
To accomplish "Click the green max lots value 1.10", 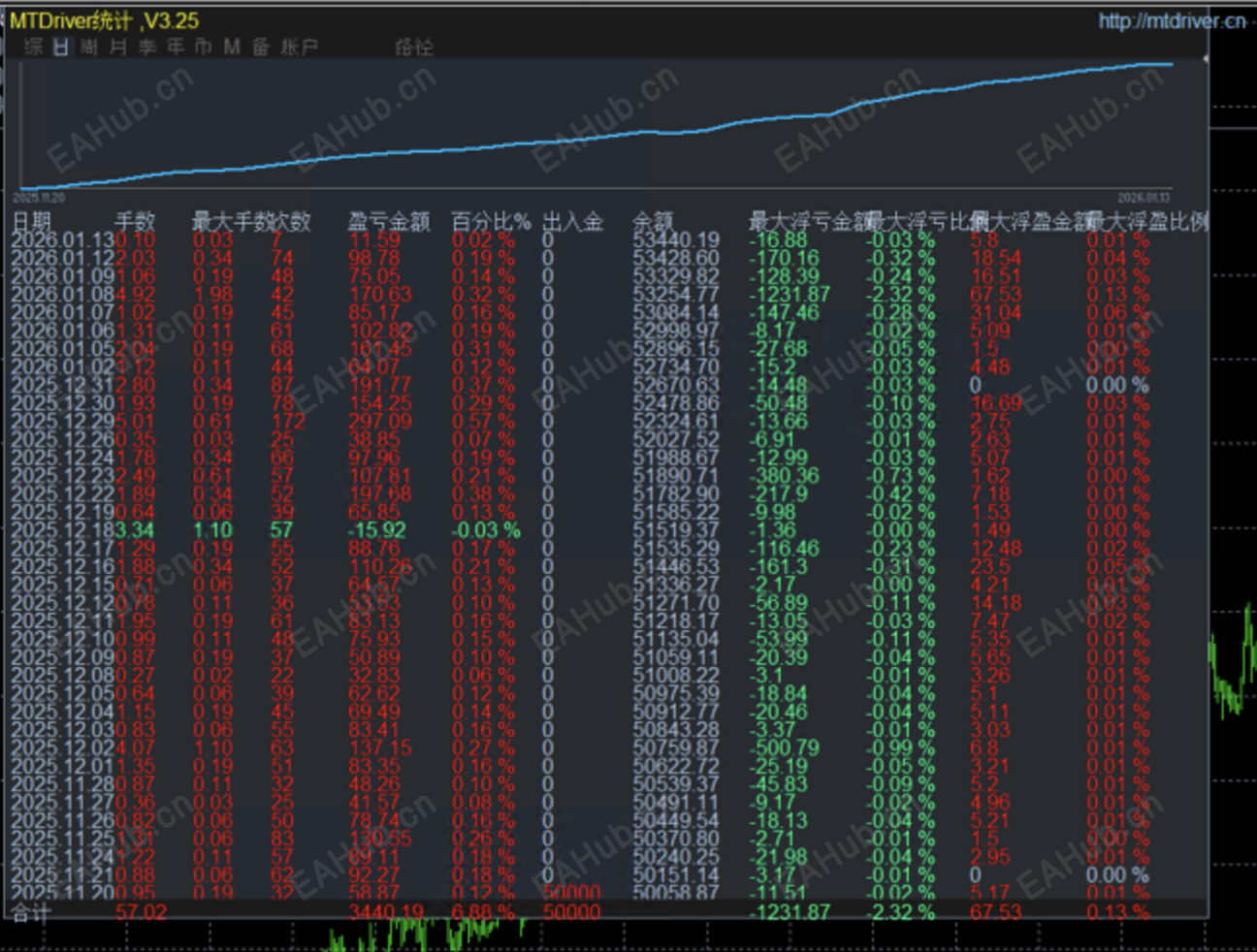I will click(x=213, y=530).
